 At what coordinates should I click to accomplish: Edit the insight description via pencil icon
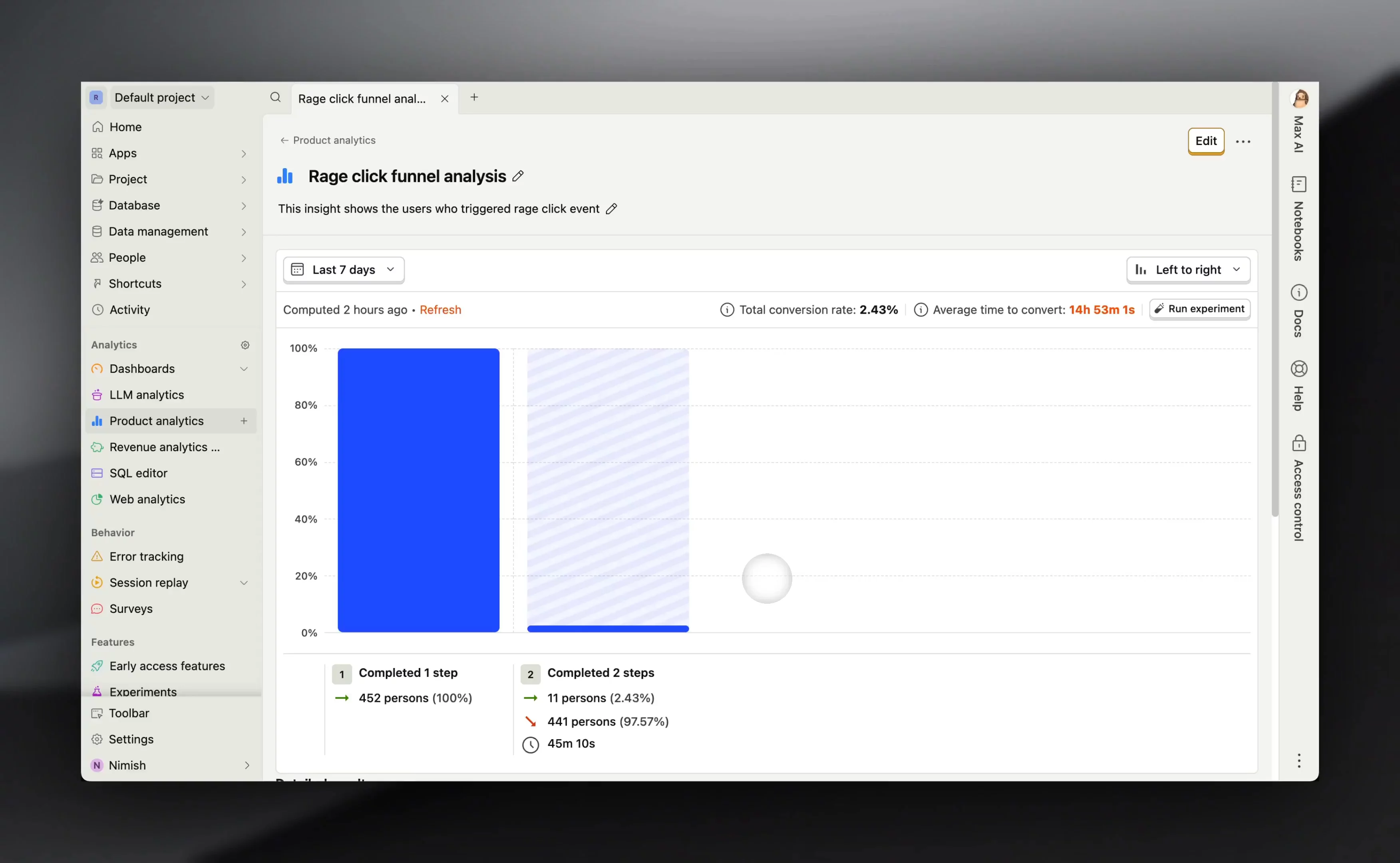[611, 209]
